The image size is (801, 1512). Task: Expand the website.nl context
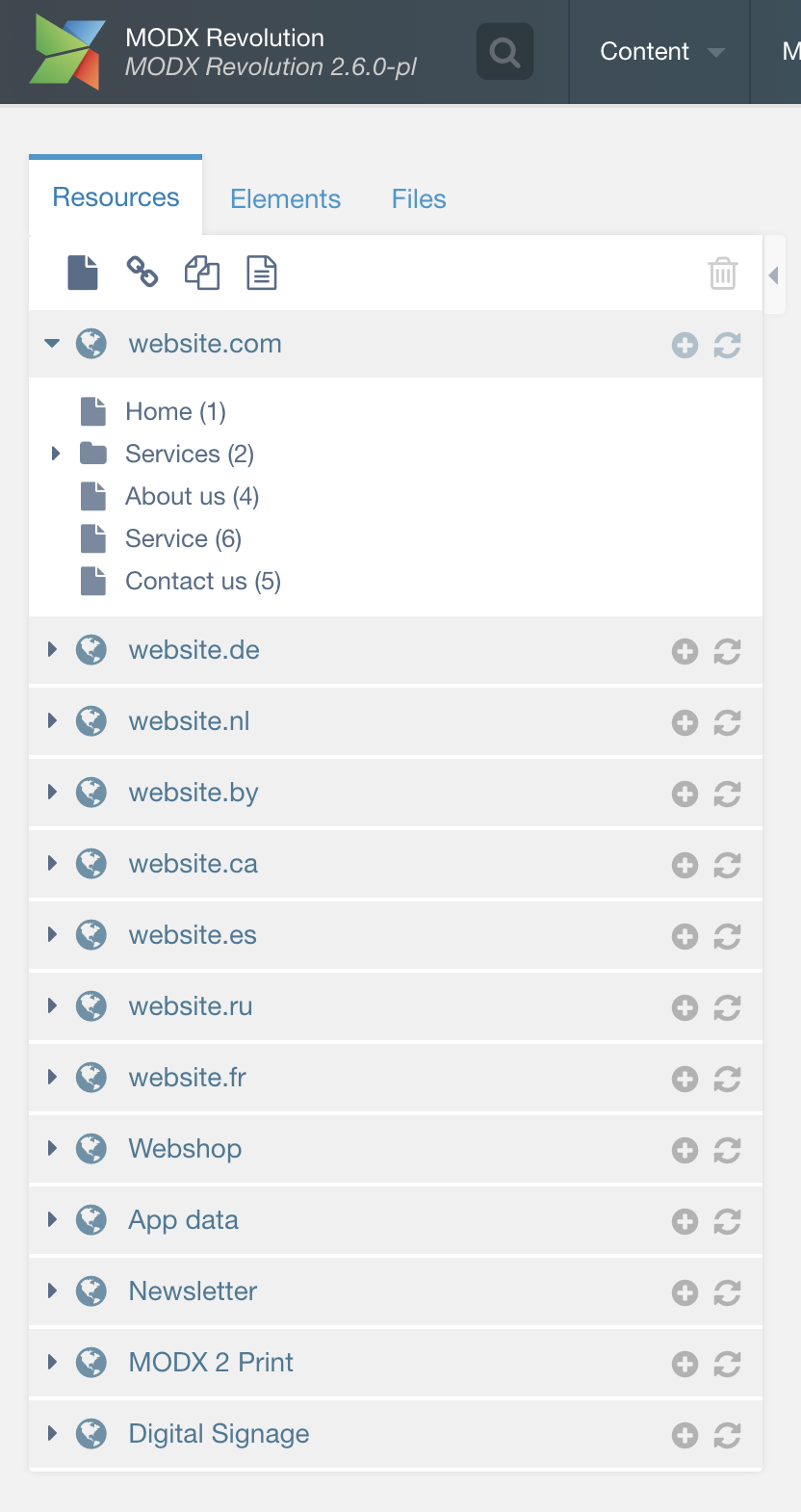(52, 720)
